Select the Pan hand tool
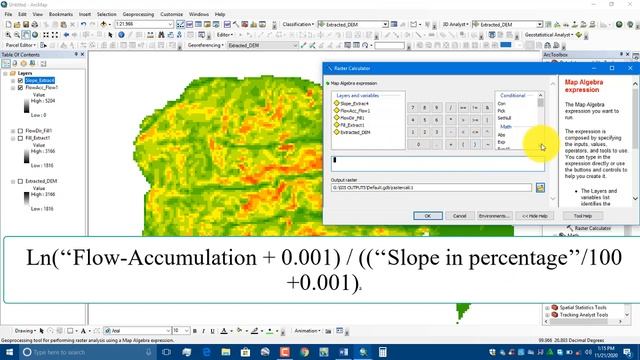This screenshot has height=360, width=640. [26, 35]
